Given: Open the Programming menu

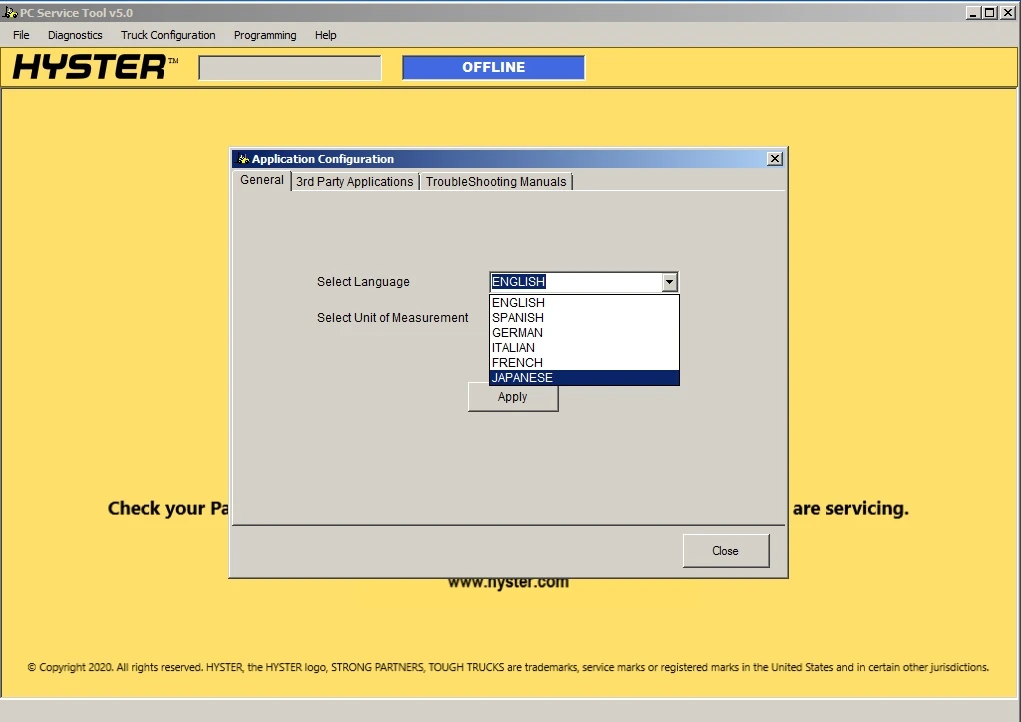Looking at the screenshot, I should 265,35.
